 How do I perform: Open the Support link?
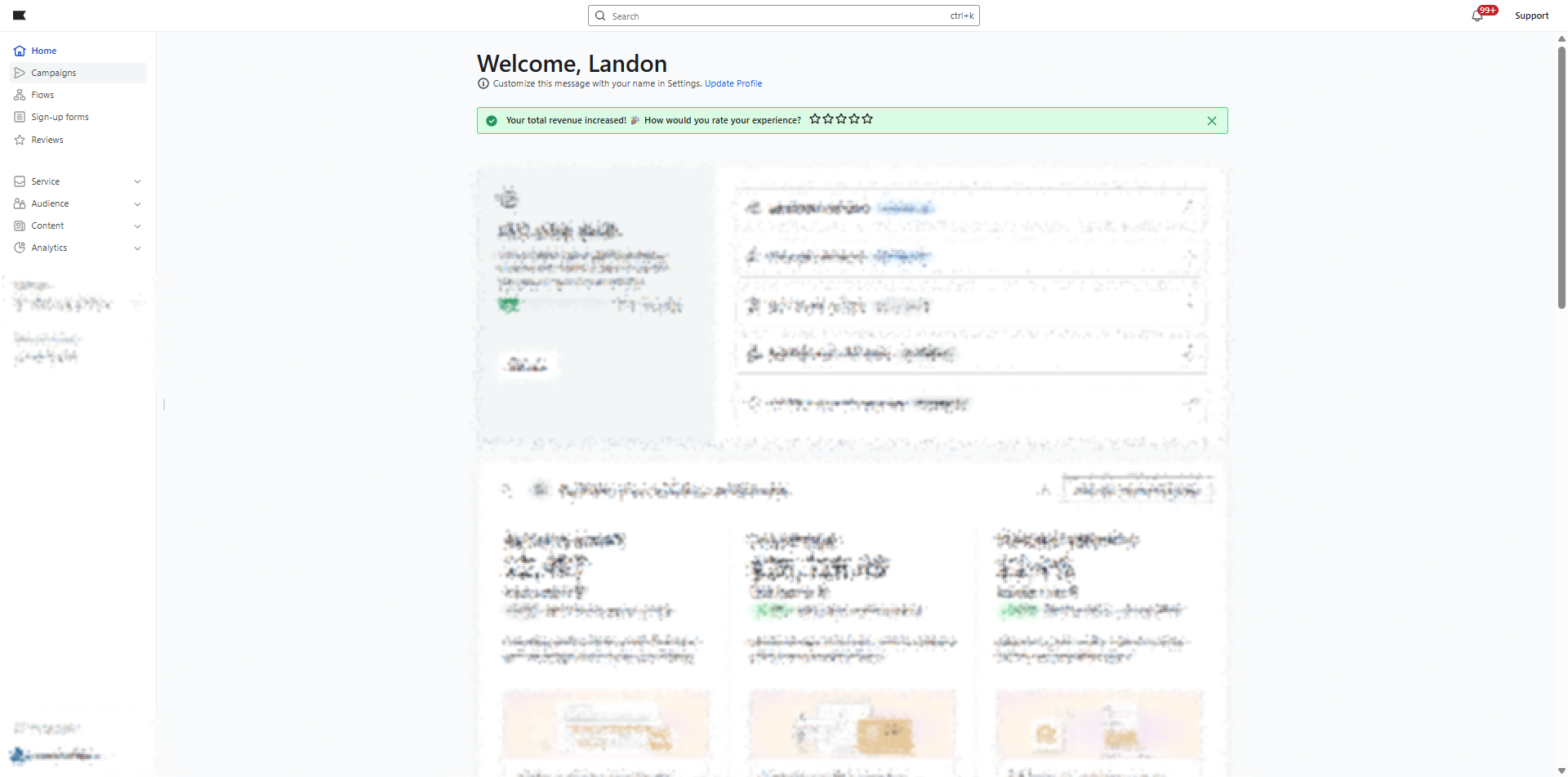click(x=1531, y=16)
